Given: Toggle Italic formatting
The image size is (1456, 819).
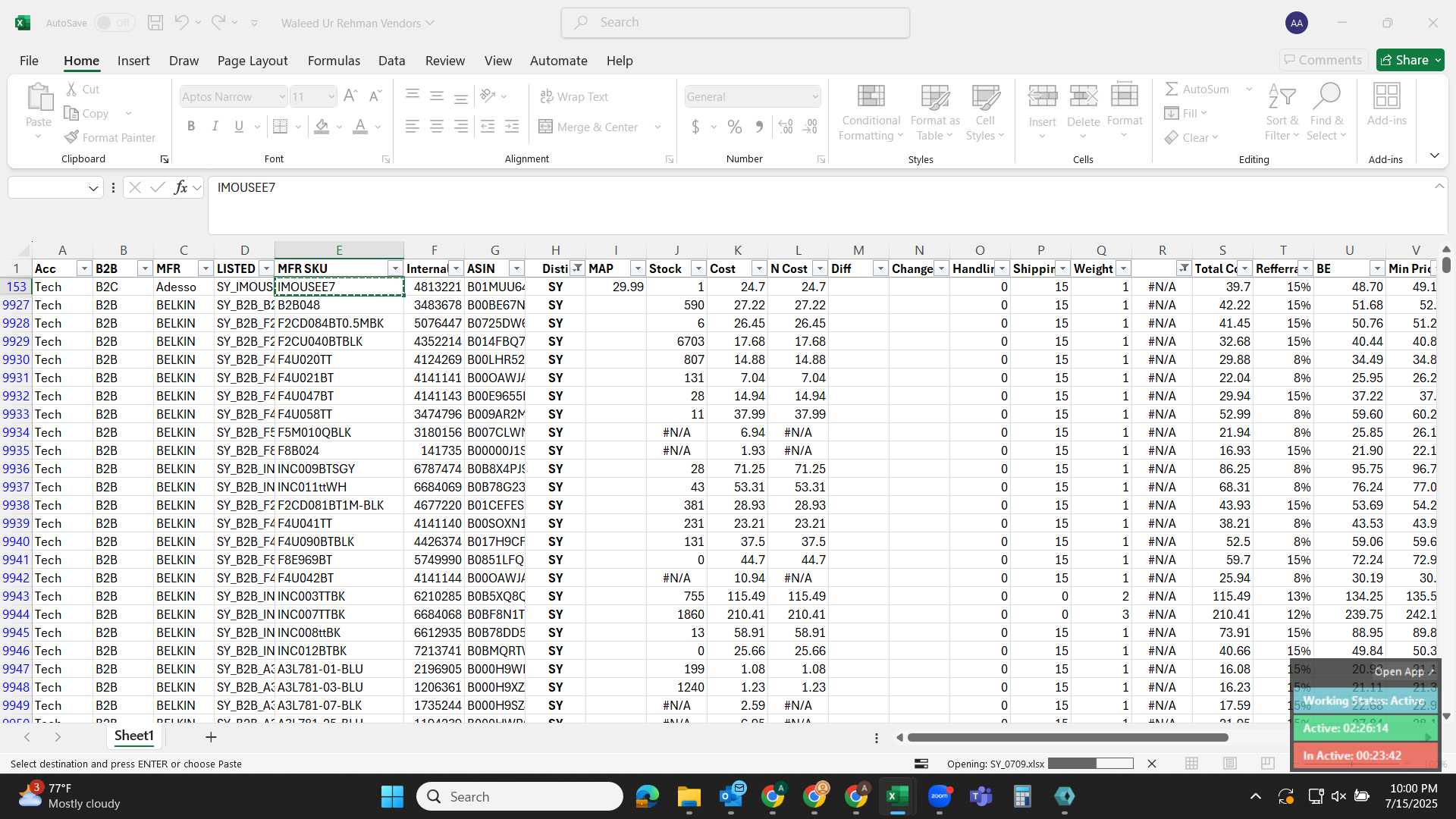Looking at the screenshot, I should coord(215,127).
